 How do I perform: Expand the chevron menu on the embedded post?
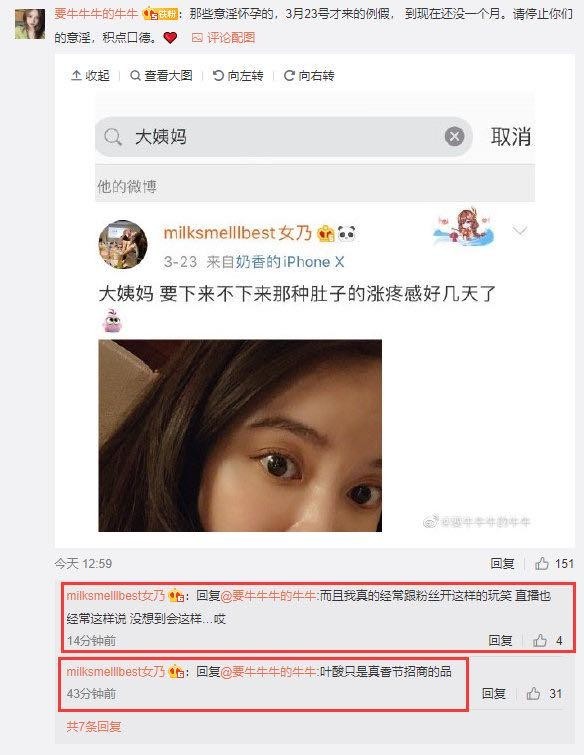519,231
